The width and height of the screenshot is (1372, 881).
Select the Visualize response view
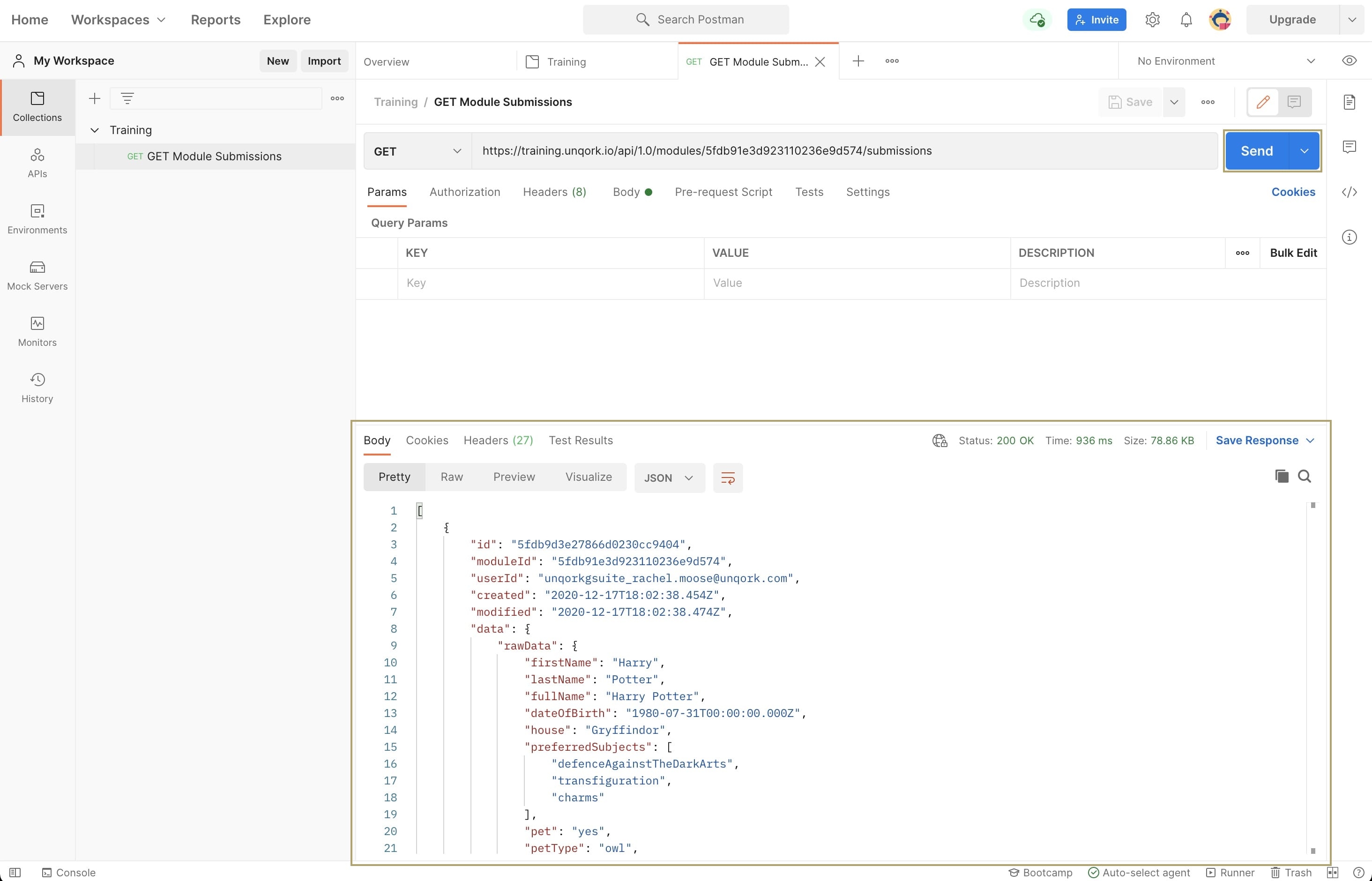tap(589, 477)
